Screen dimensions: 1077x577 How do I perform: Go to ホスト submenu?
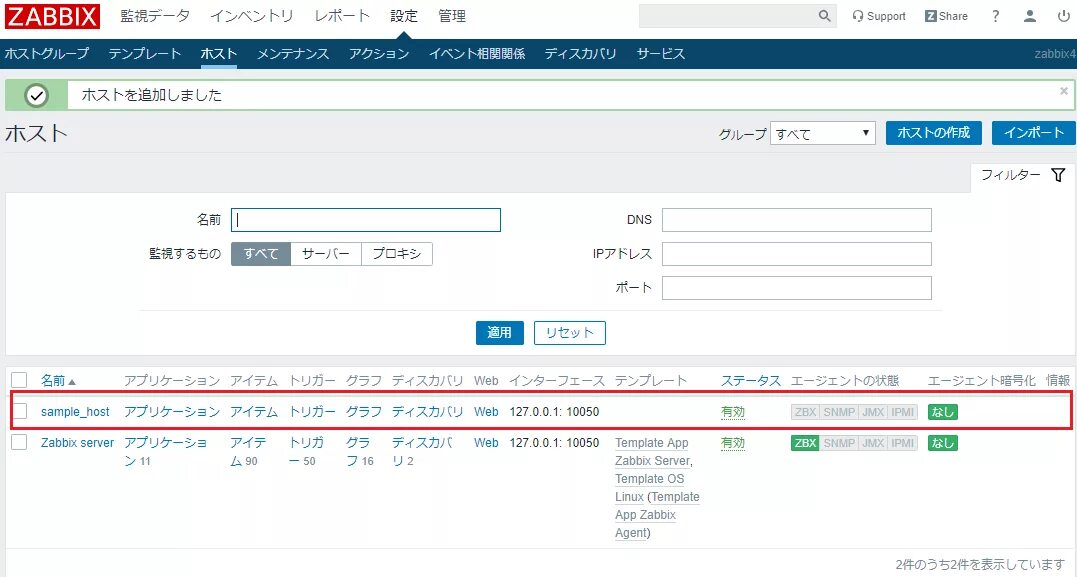pyautogui.click(x=218, y=54)
